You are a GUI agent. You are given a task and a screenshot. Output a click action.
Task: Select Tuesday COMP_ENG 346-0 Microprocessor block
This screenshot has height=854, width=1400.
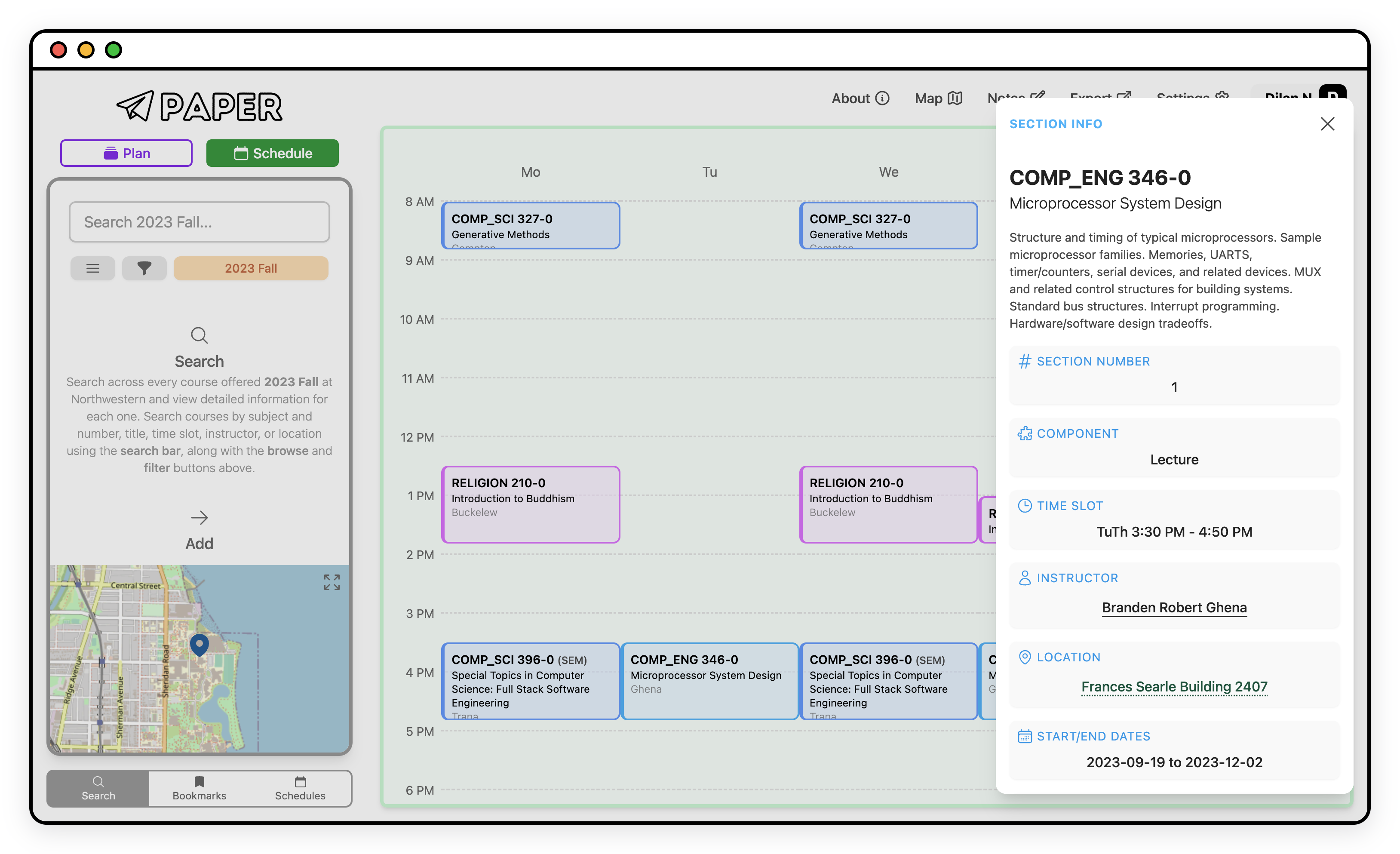[709, 681]
